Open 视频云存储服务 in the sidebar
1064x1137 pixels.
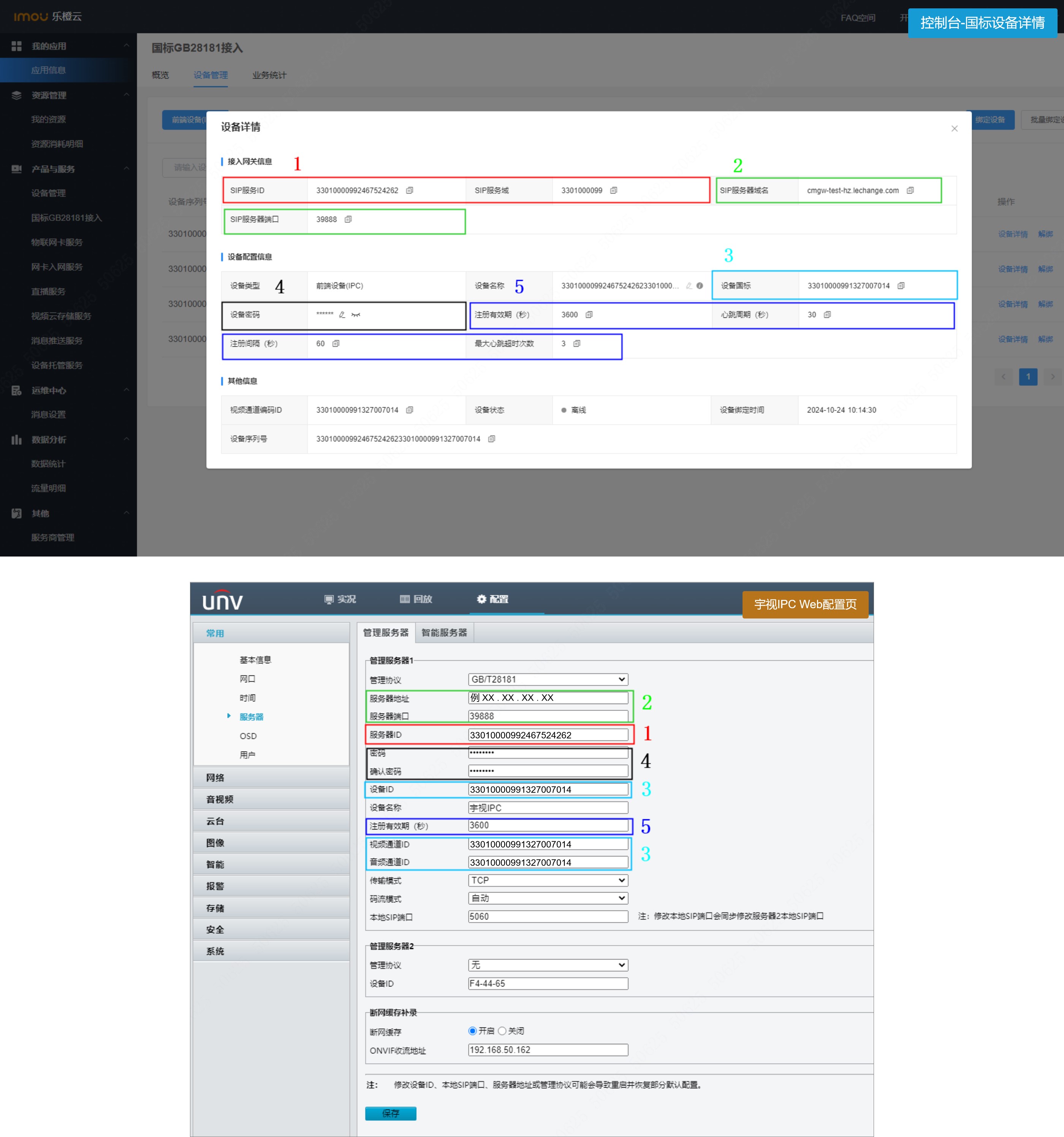point(61,316)
